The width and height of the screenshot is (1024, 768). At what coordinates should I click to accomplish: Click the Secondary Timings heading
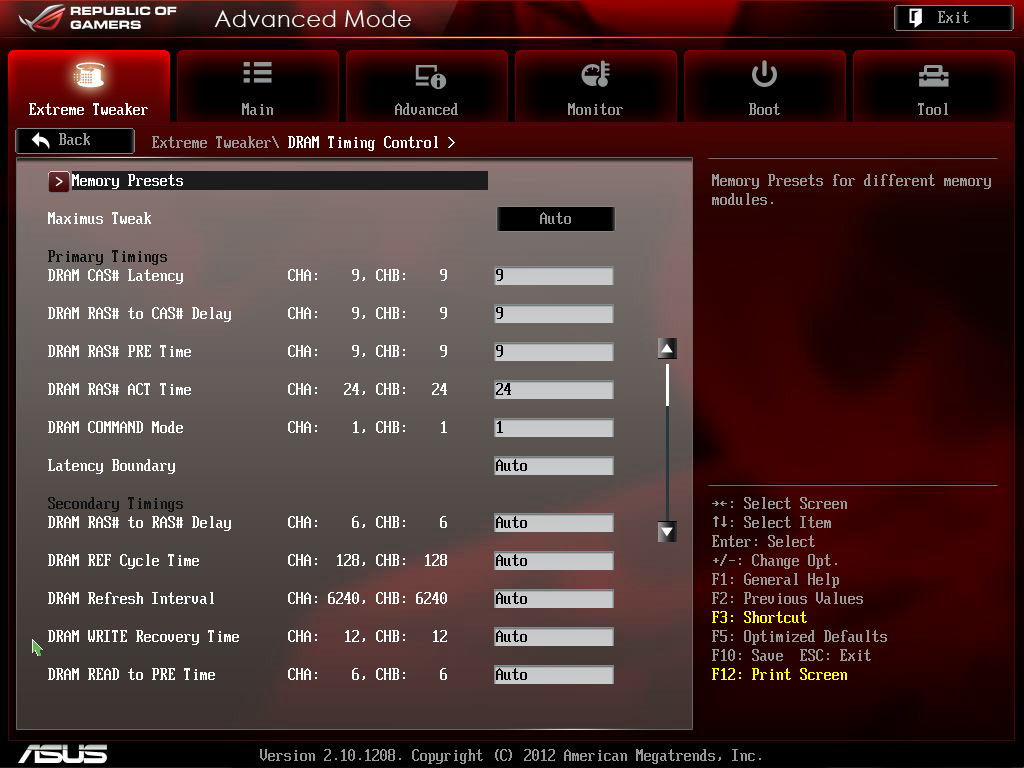(x=116, y=504)
